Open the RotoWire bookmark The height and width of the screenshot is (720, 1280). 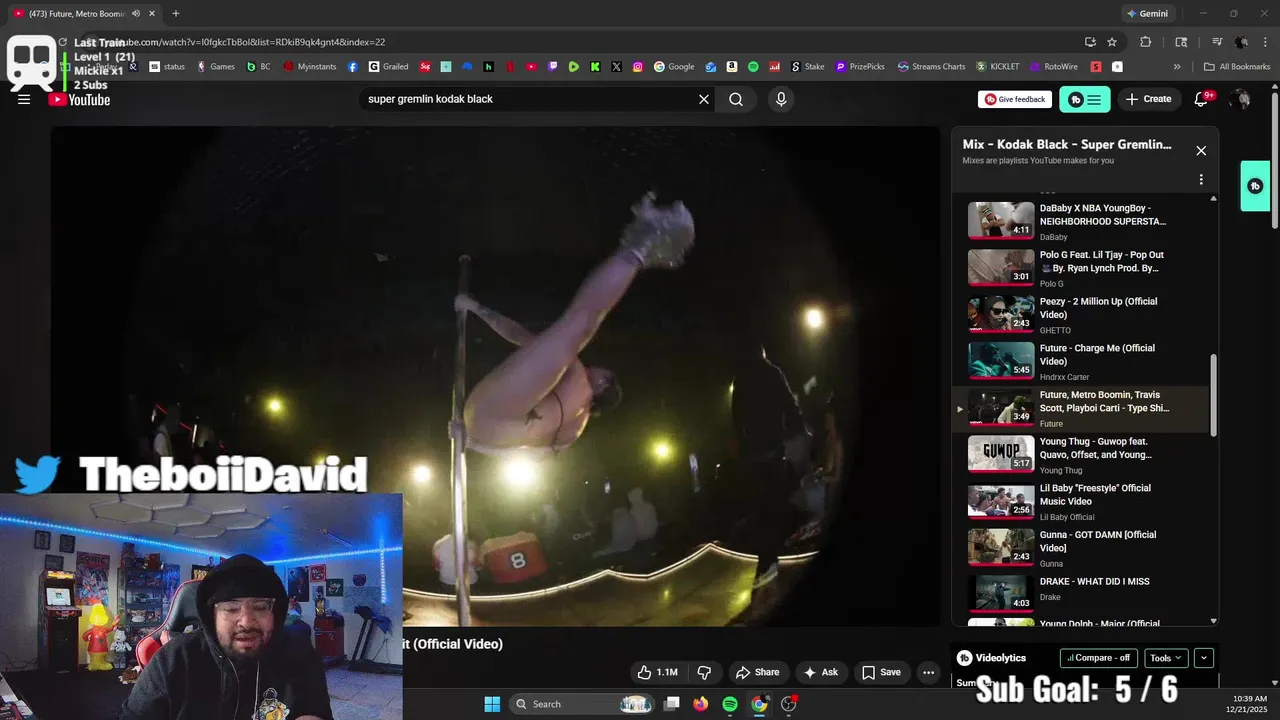1053,67
